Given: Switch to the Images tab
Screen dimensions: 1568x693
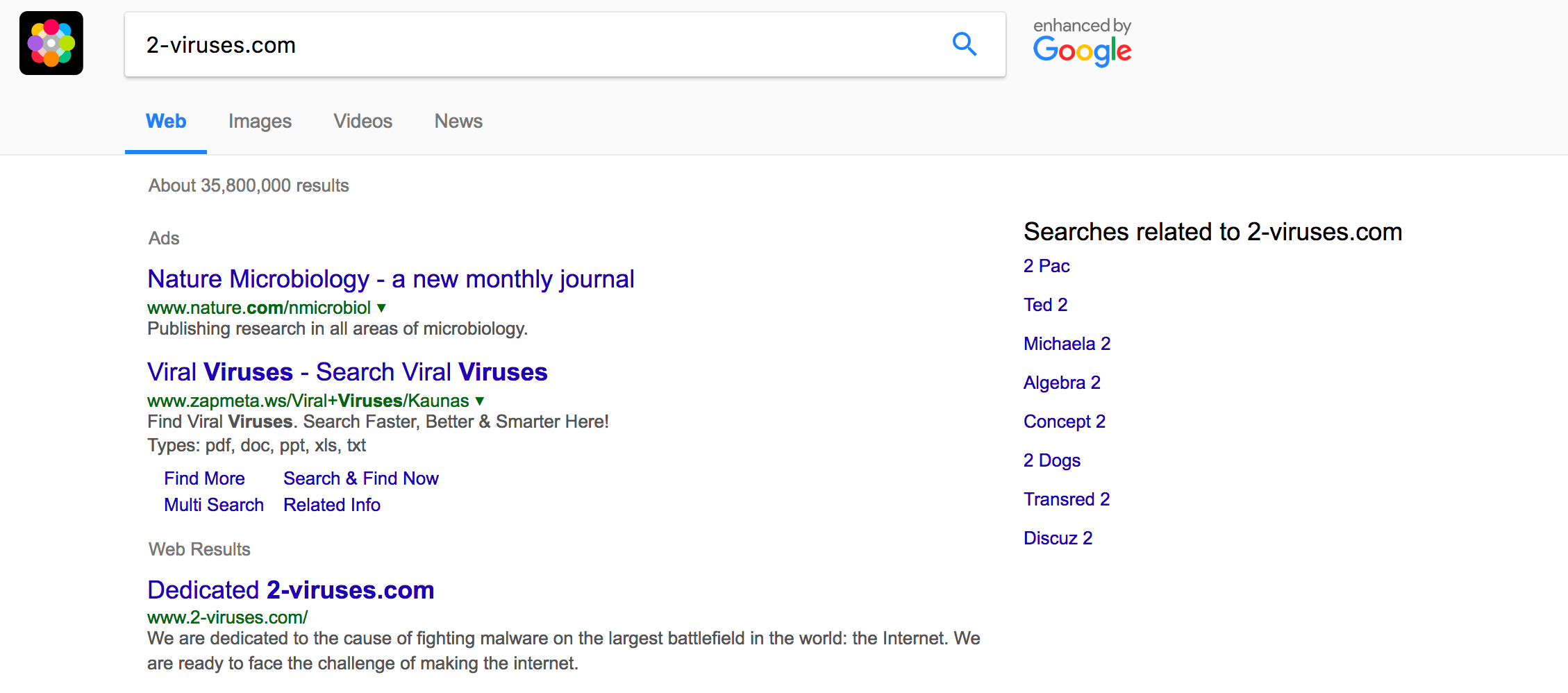Looking at the screenshot, I should (260, 122).
